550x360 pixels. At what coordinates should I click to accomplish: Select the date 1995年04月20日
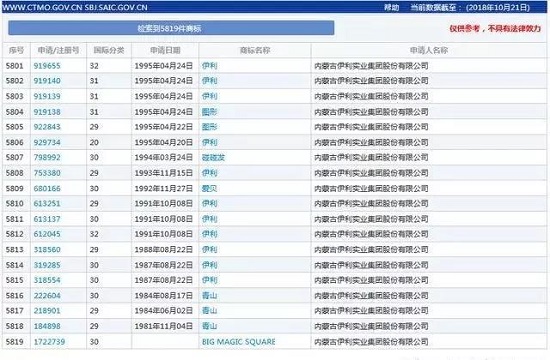[x=164, y=142]
